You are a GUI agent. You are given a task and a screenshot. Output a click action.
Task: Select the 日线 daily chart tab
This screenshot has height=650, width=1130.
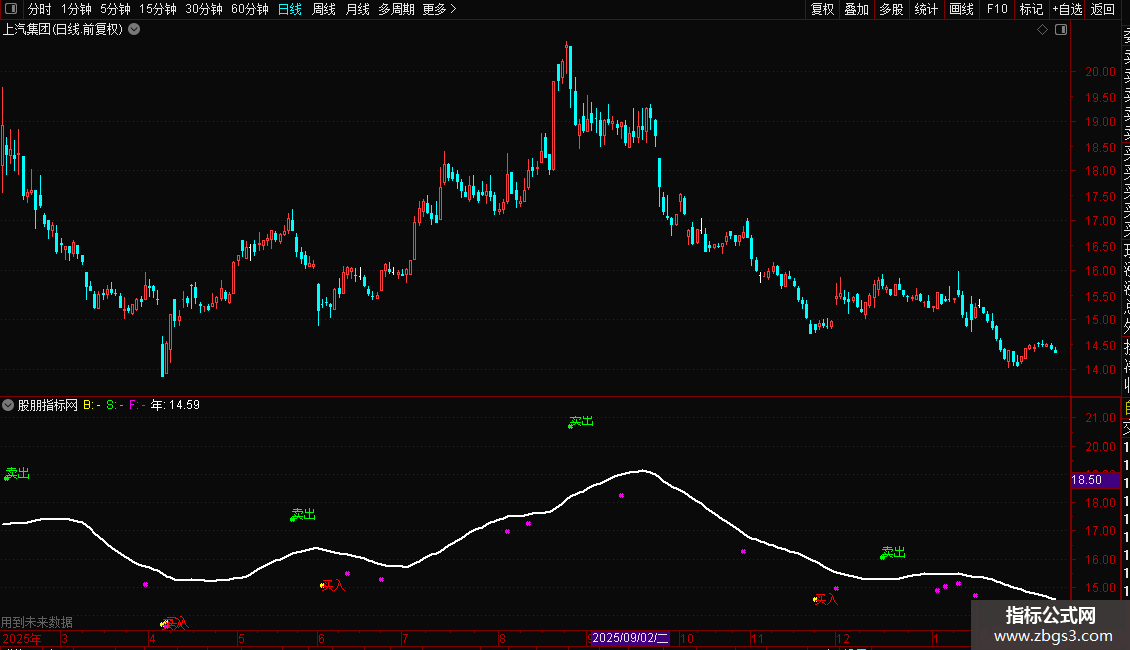click(290, 9)
